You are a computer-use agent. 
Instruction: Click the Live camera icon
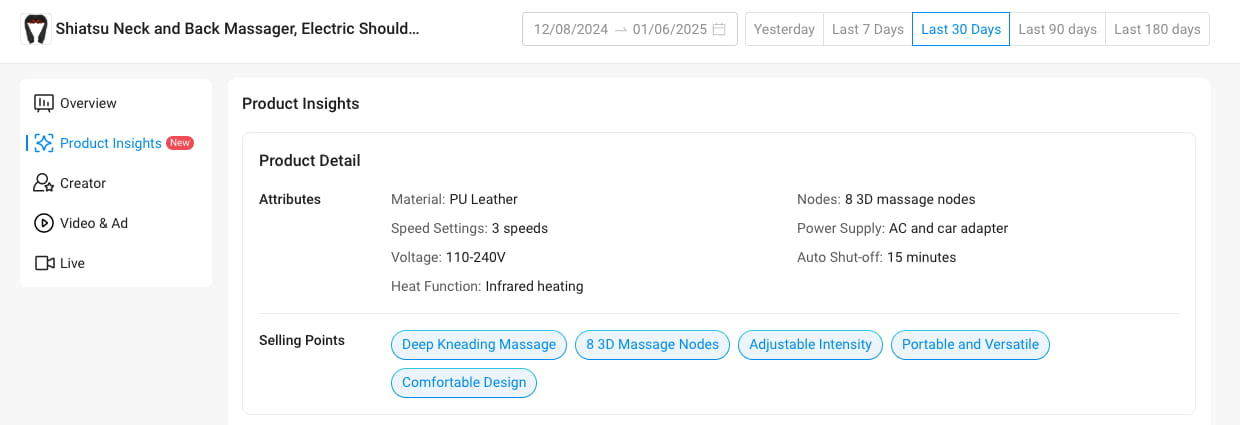tap(43, 263)
